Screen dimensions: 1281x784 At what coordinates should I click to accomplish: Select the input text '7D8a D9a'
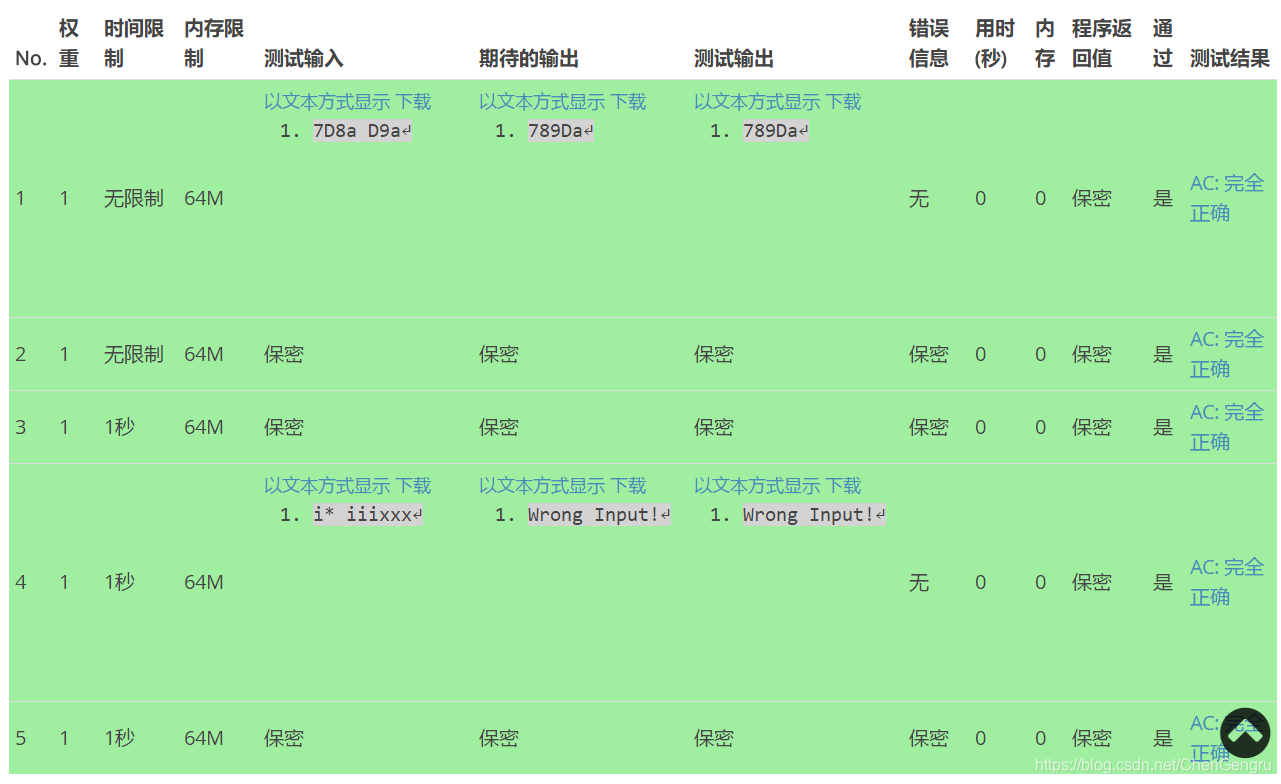[x=362, y=131]
